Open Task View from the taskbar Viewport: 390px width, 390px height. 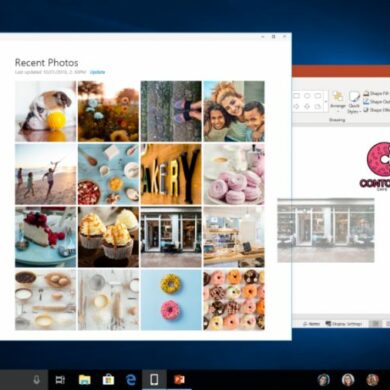pos(60,380)
